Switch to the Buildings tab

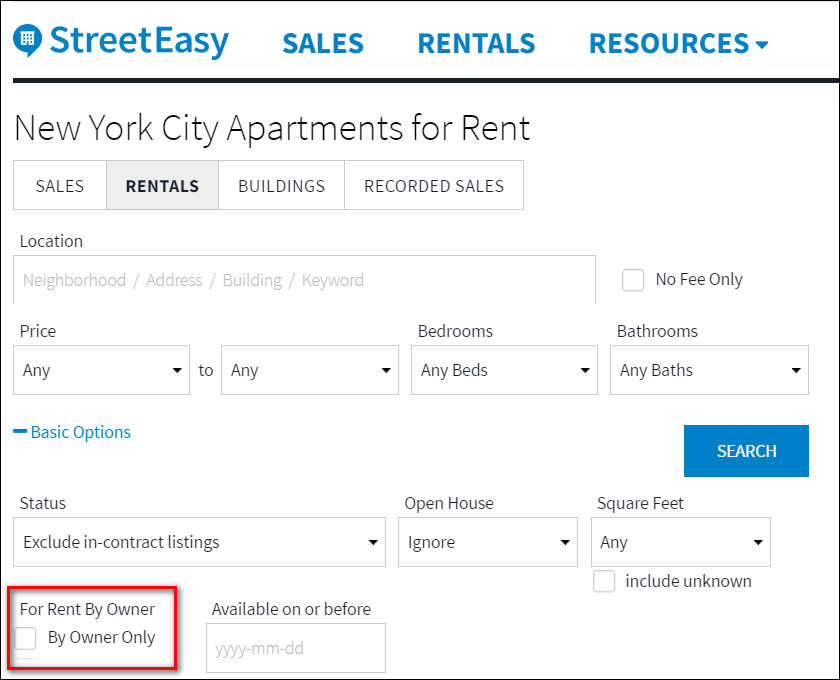(281, 185)
